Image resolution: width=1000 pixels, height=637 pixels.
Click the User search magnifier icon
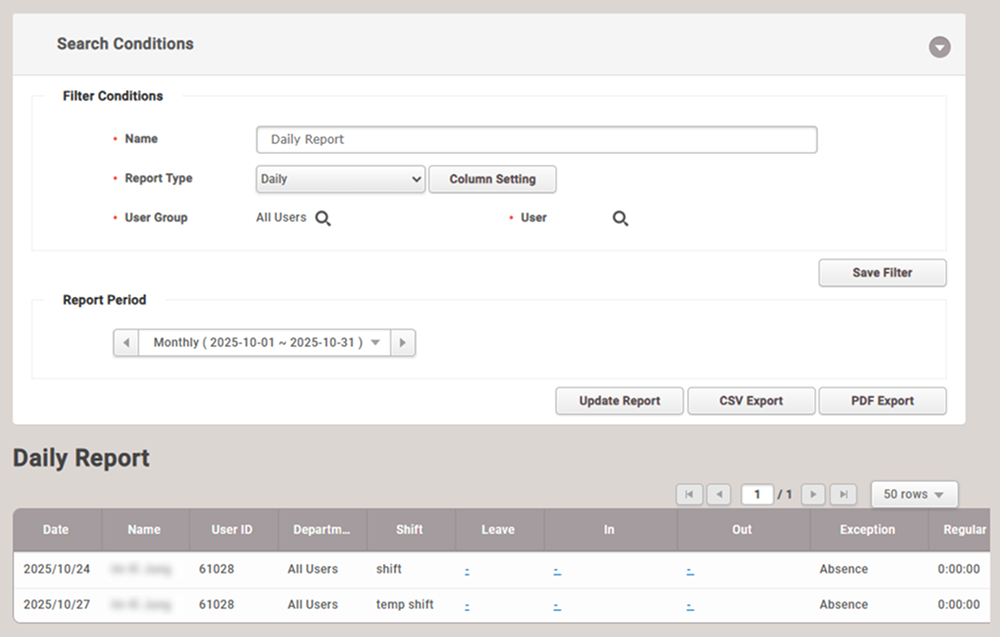point(620,219)
